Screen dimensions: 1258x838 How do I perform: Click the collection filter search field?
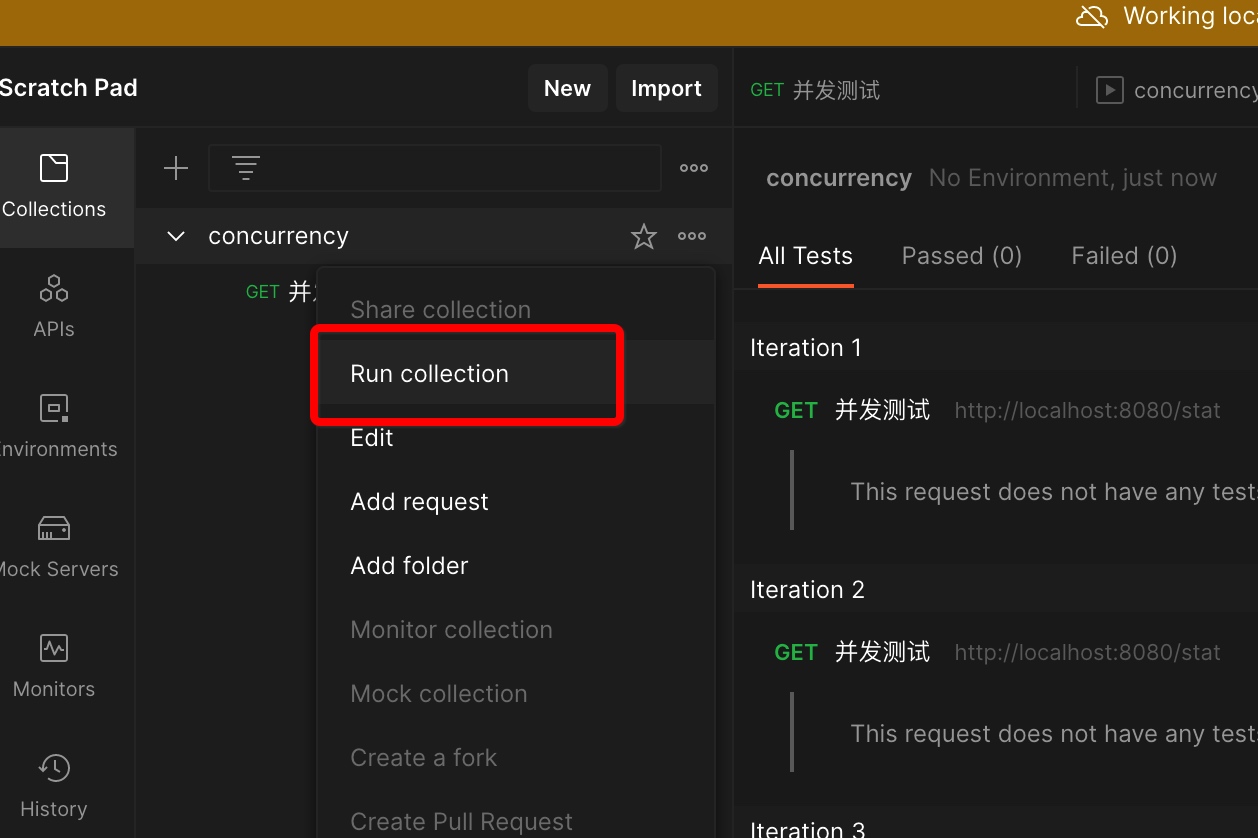450,168
